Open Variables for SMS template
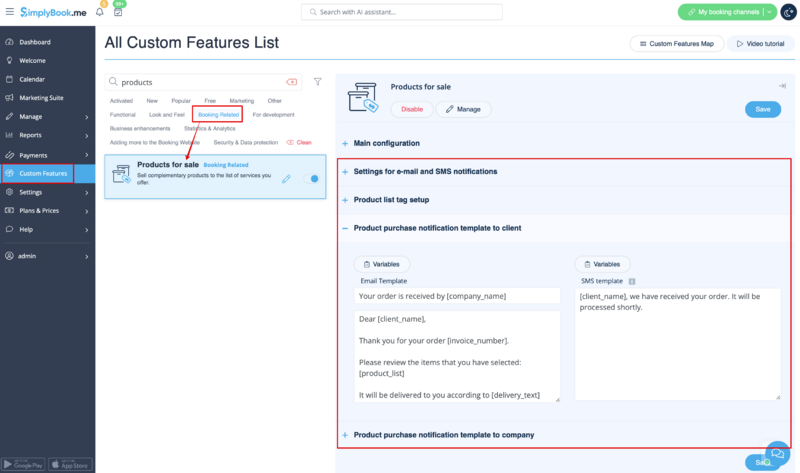The width and height of the screenshot is (800, 473). [x=603, y=264]
